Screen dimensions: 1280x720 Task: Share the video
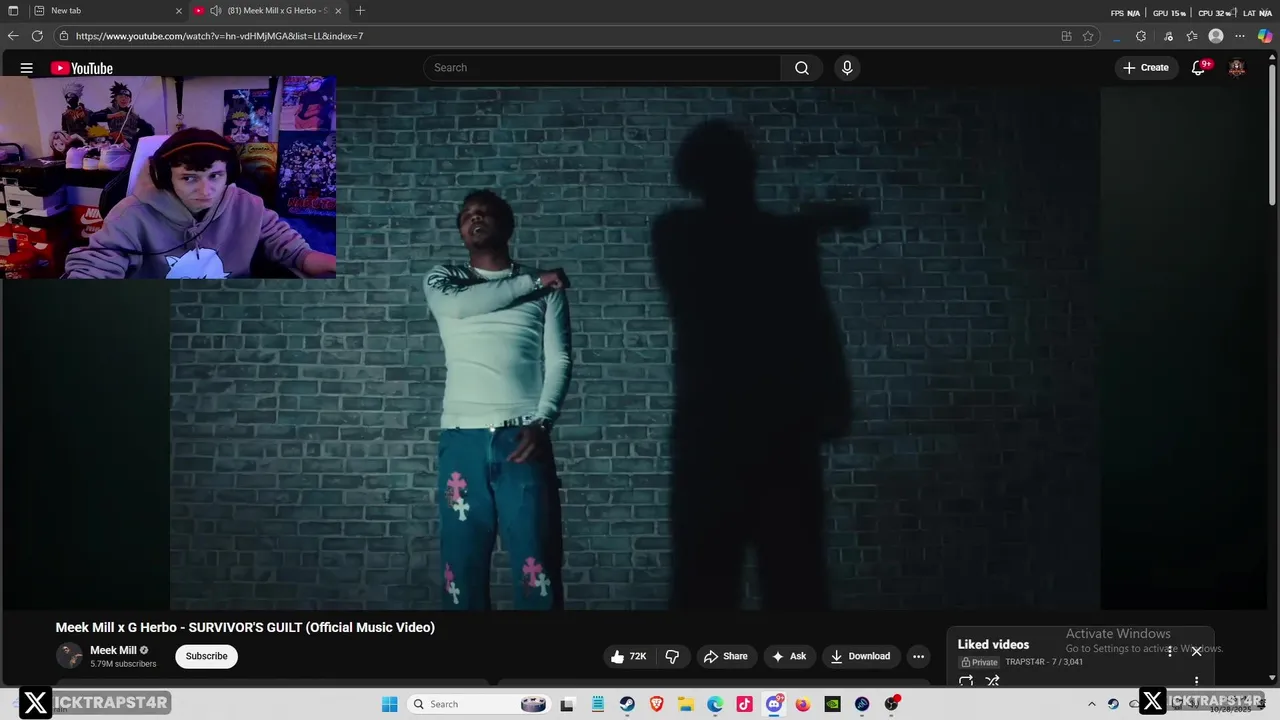[x=726, y=656]
